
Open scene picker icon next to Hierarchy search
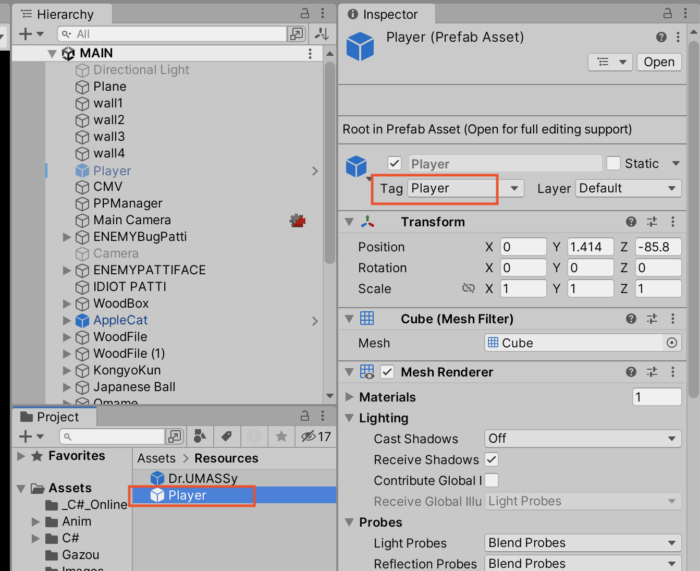click(x=296, y=34)
